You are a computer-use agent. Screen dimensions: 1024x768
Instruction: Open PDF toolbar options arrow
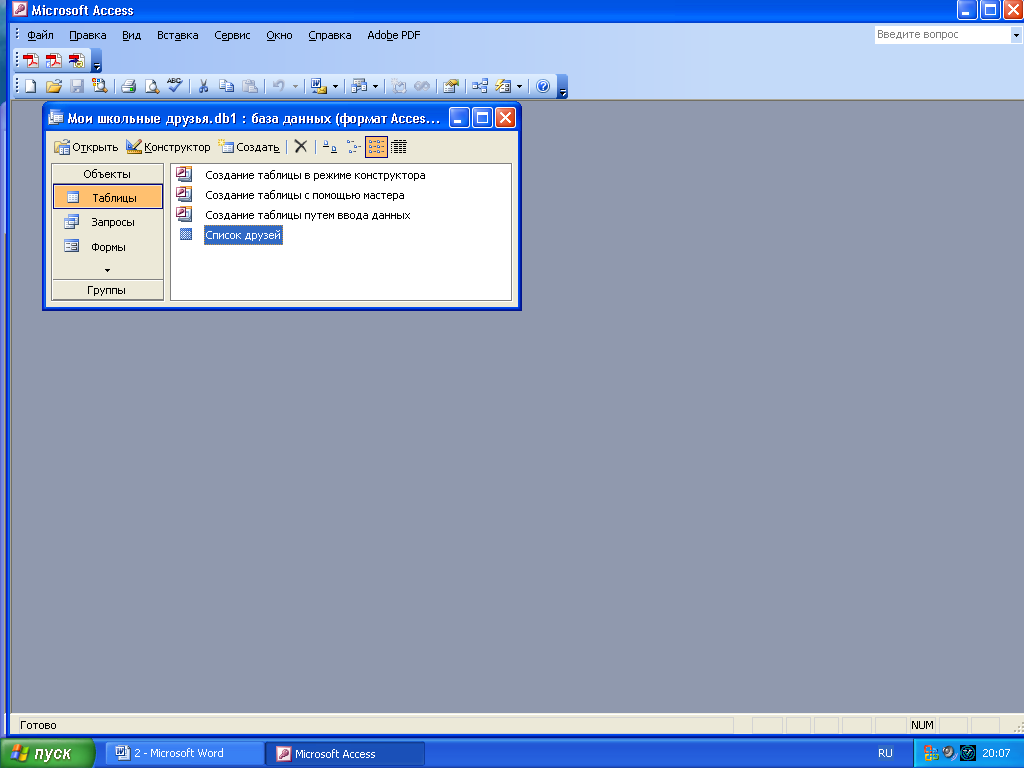(x=97, y=61)
